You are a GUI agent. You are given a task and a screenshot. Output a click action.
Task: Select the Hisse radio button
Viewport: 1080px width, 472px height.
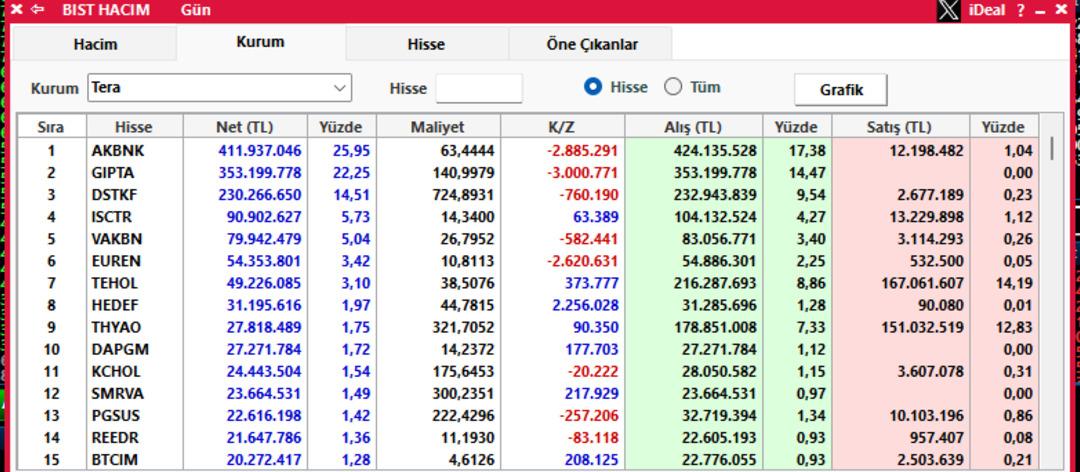tap(593, 88)
